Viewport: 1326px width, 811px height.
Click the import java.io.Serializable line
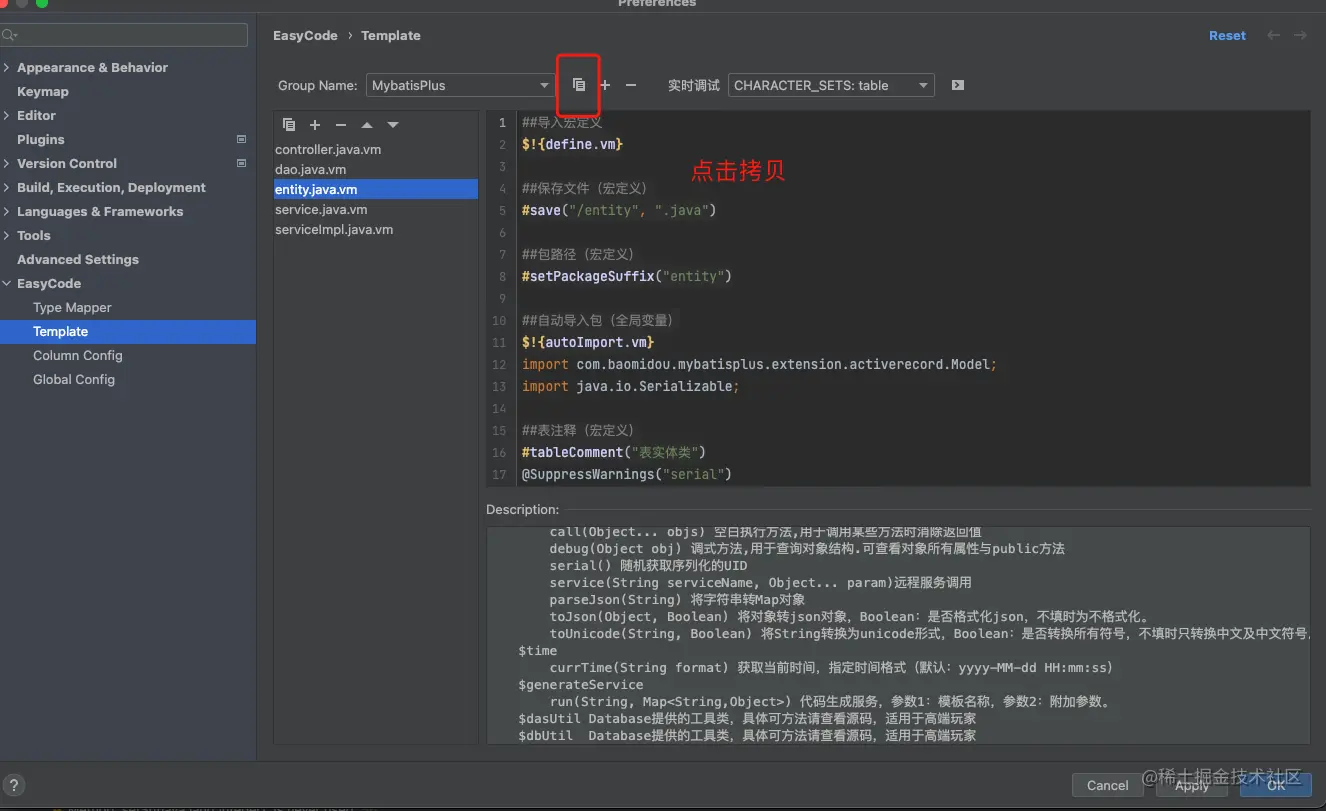point(630,386)
